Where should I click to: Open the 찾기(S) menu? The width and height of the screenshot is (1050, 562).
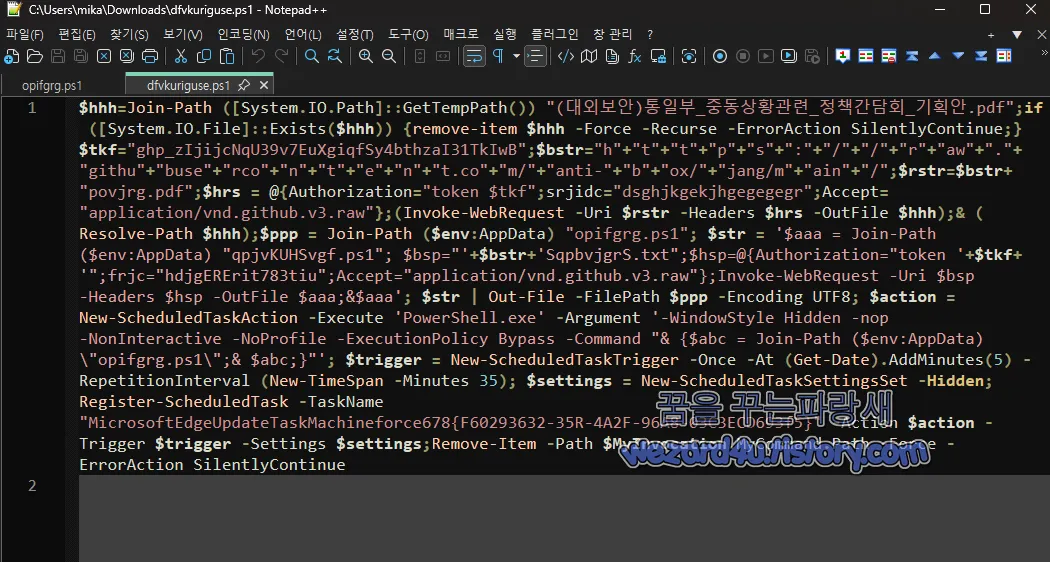coord(129,34)
